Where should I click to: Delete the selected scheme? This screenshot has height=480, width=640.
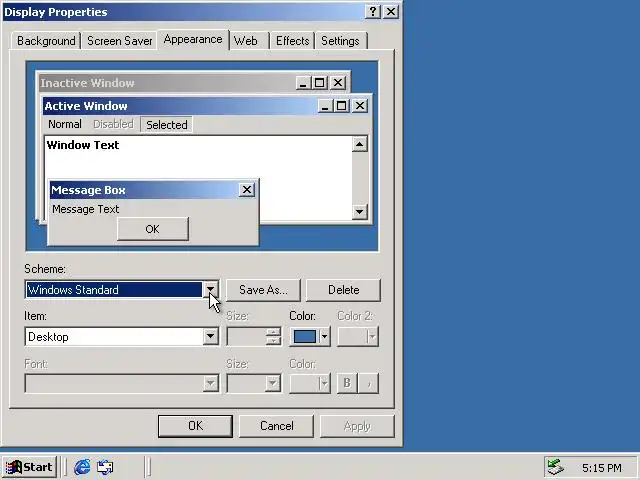(343, 290)
